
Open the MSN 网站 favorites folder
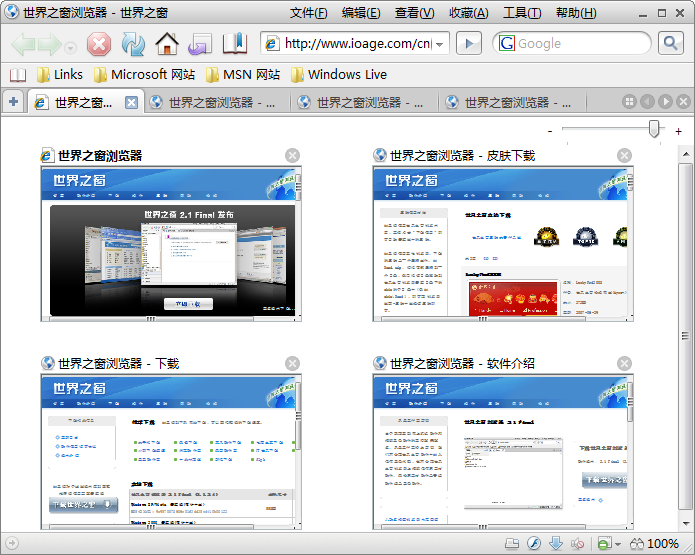243,74
